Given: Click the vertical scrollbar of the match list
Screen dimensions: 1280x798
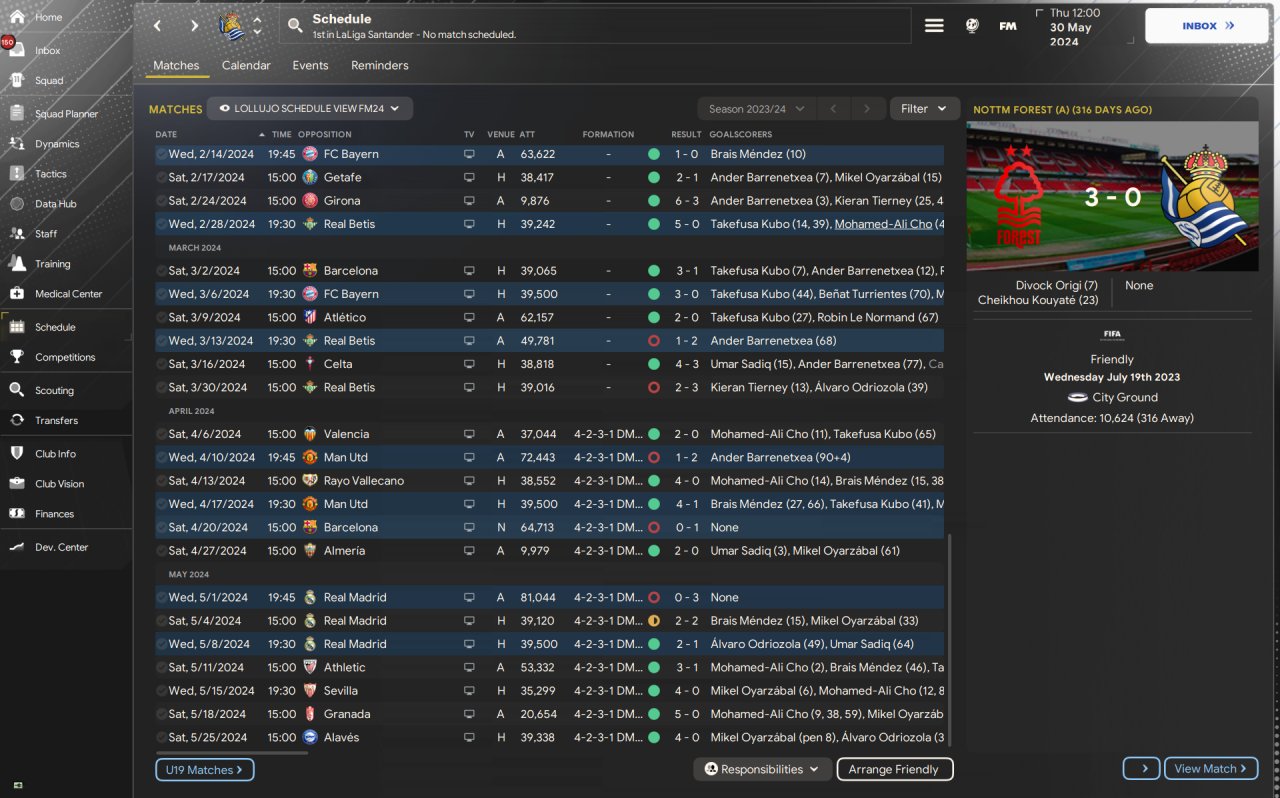Looking at the screenshot, I should click(949, 640).
